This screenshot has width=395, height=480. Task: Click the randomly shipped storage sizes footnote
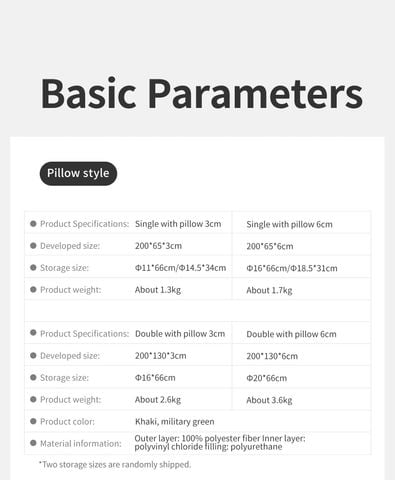click(x=115, y=464)
